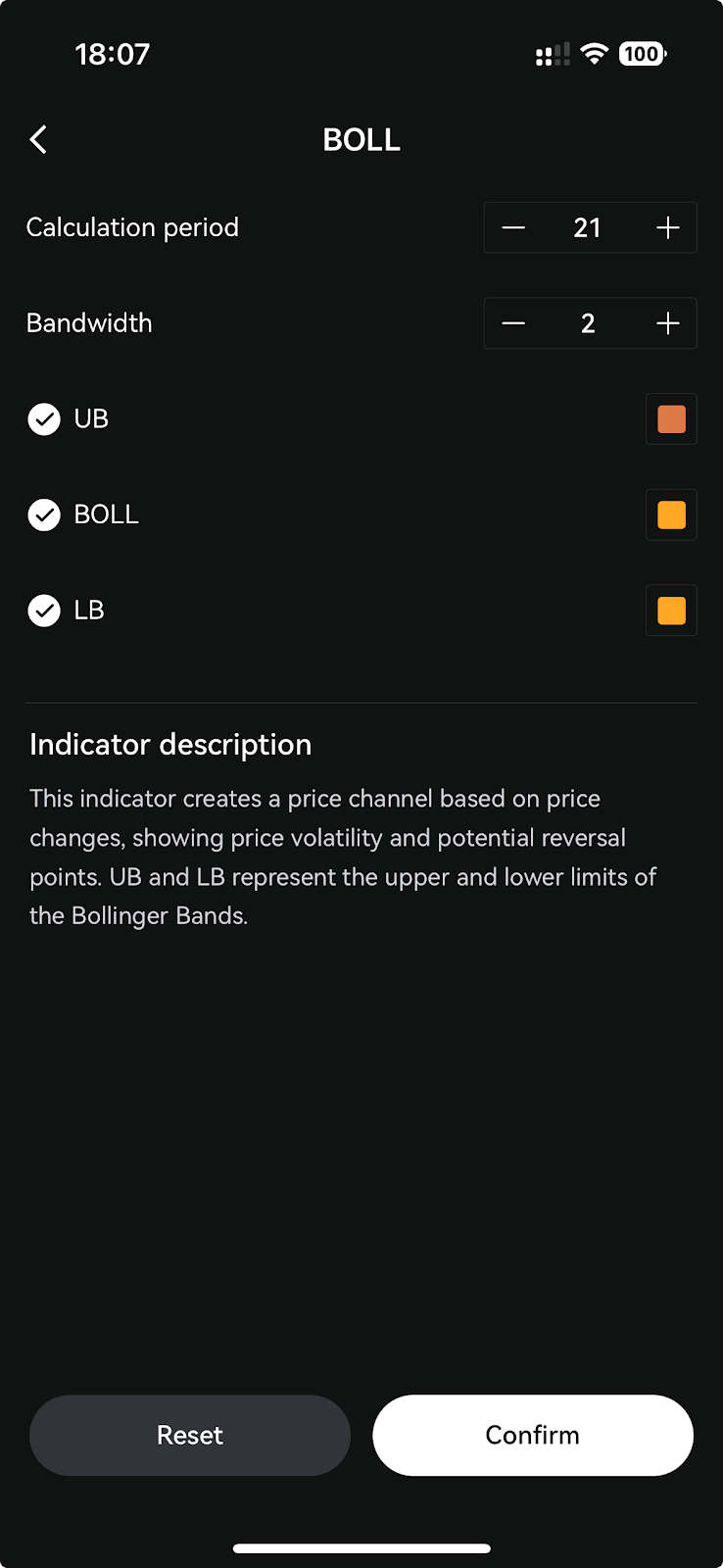Open the LB color swatch
723x1568 pixels.
[671, 611]
